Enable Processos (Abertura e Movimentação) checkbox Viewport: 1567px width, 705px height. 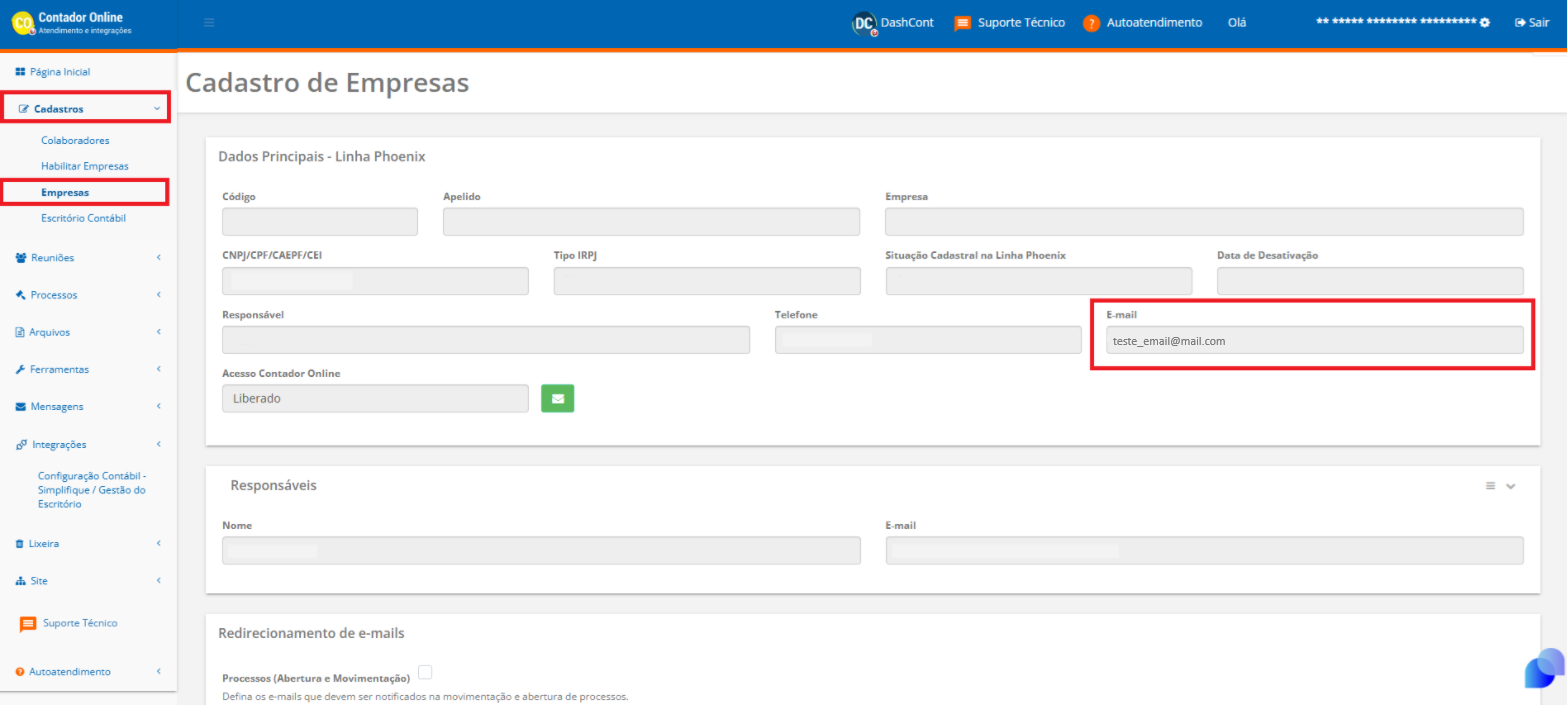(425, 672)
